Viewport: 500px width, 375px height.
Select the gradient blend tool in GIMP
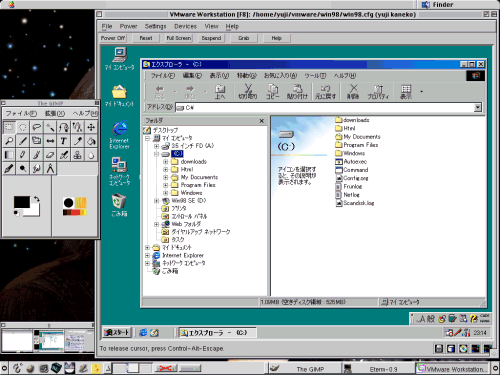coord(9,155)
